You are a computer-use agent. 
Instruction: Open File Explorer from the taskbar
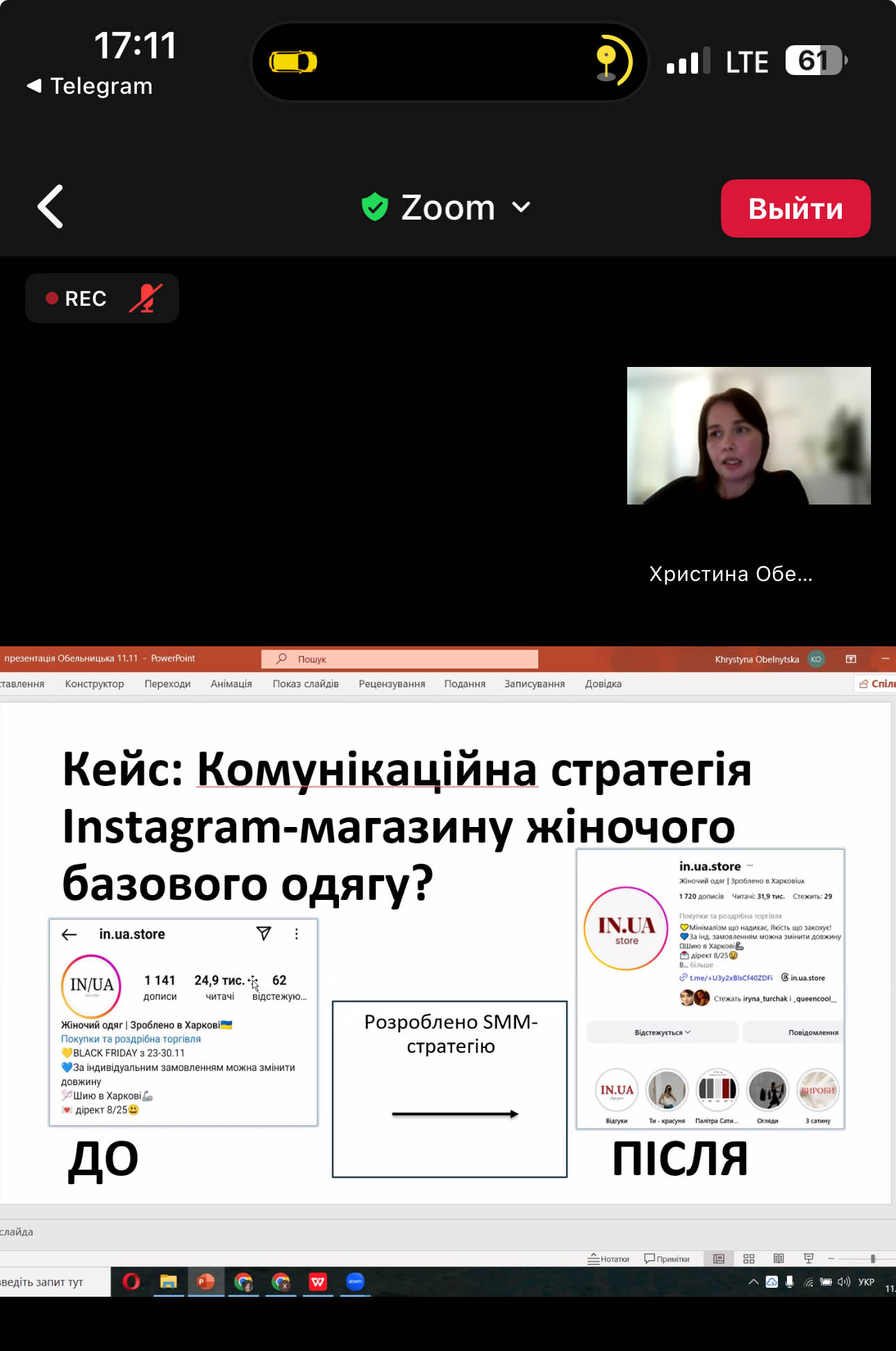[169, 1282]
